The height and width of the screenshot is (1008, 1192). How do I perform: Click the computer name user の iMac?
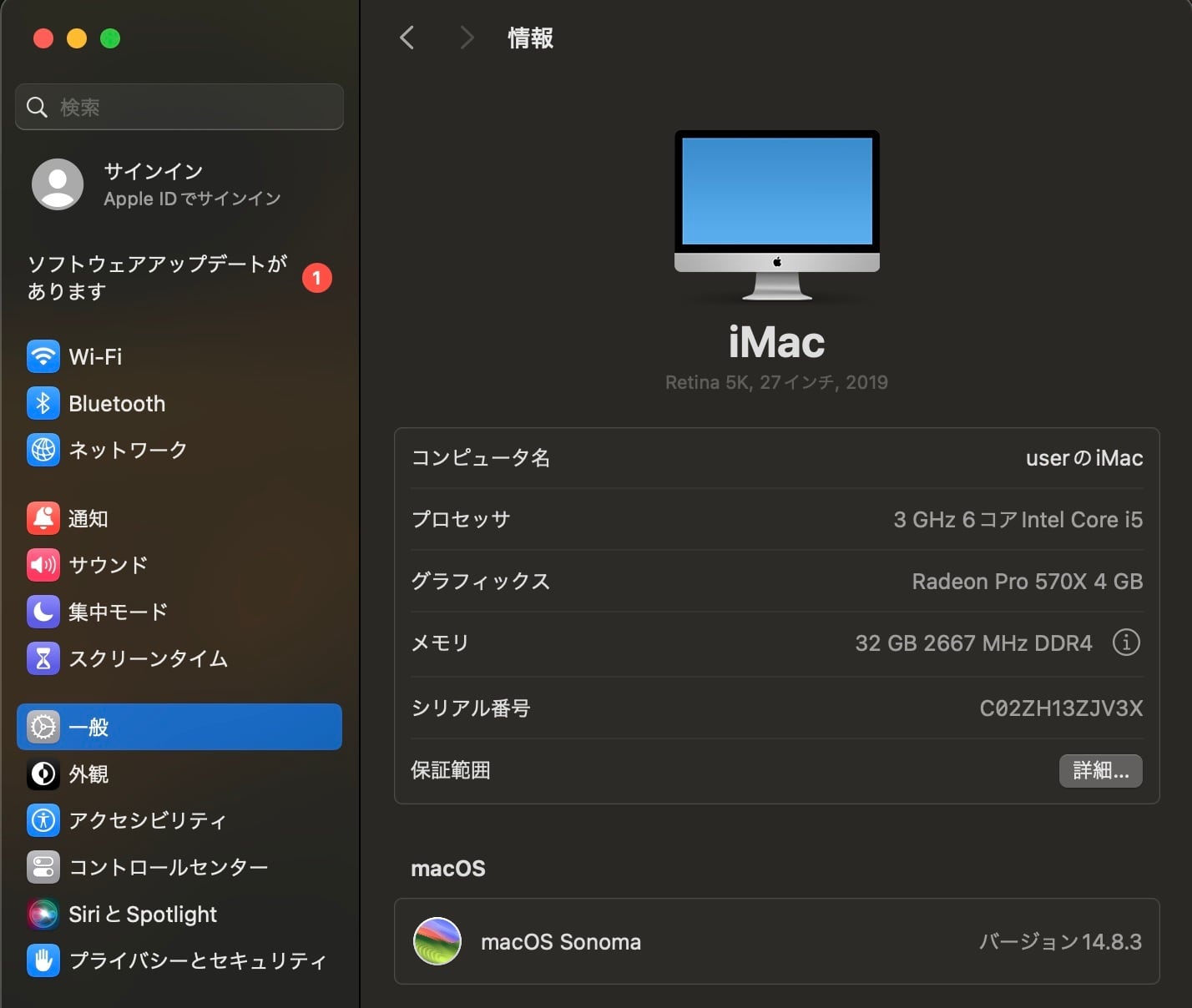coord(1083,458)
